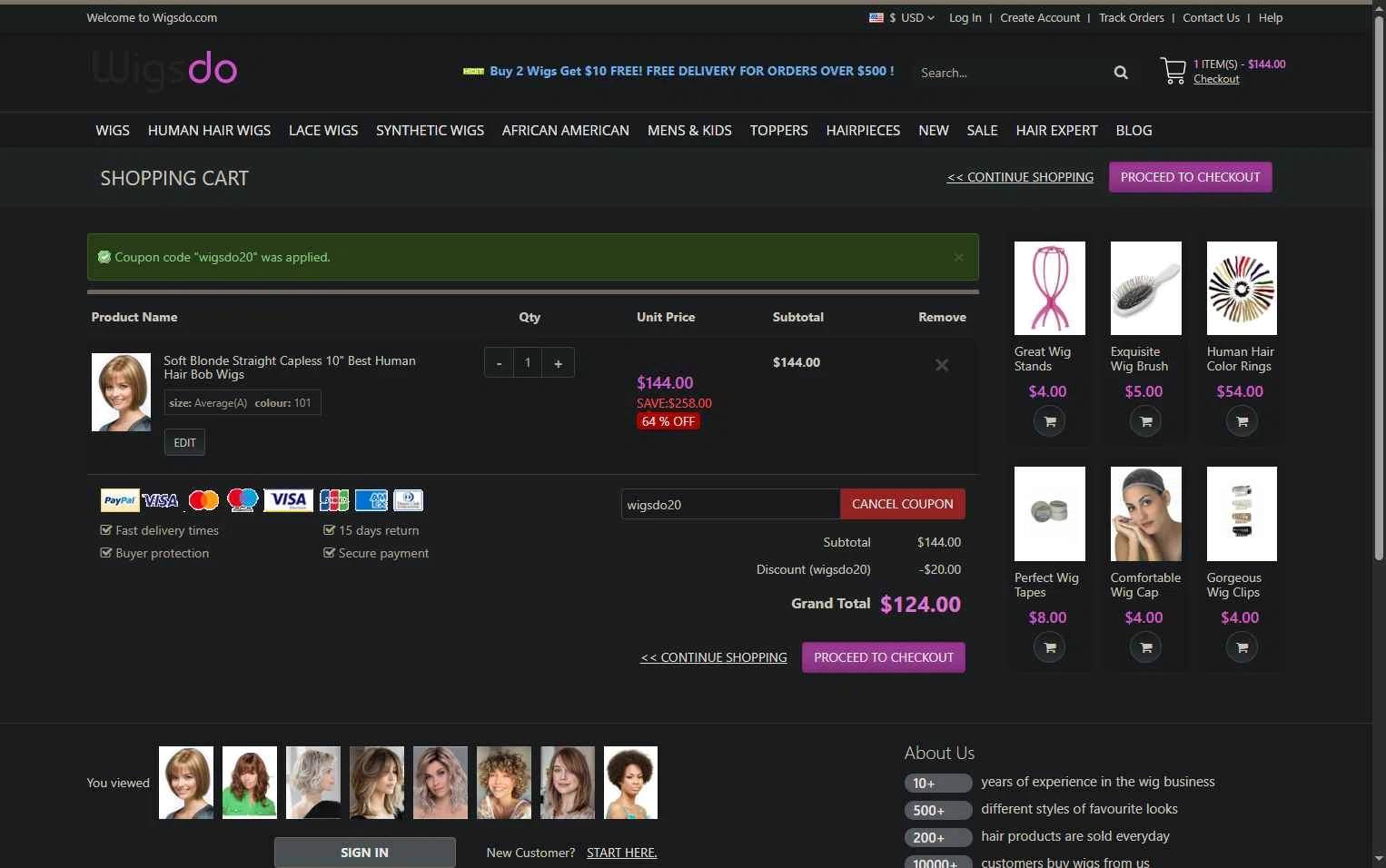
Task: Open viewed wig thumbnail with green top
Action: tap(250, 783)
